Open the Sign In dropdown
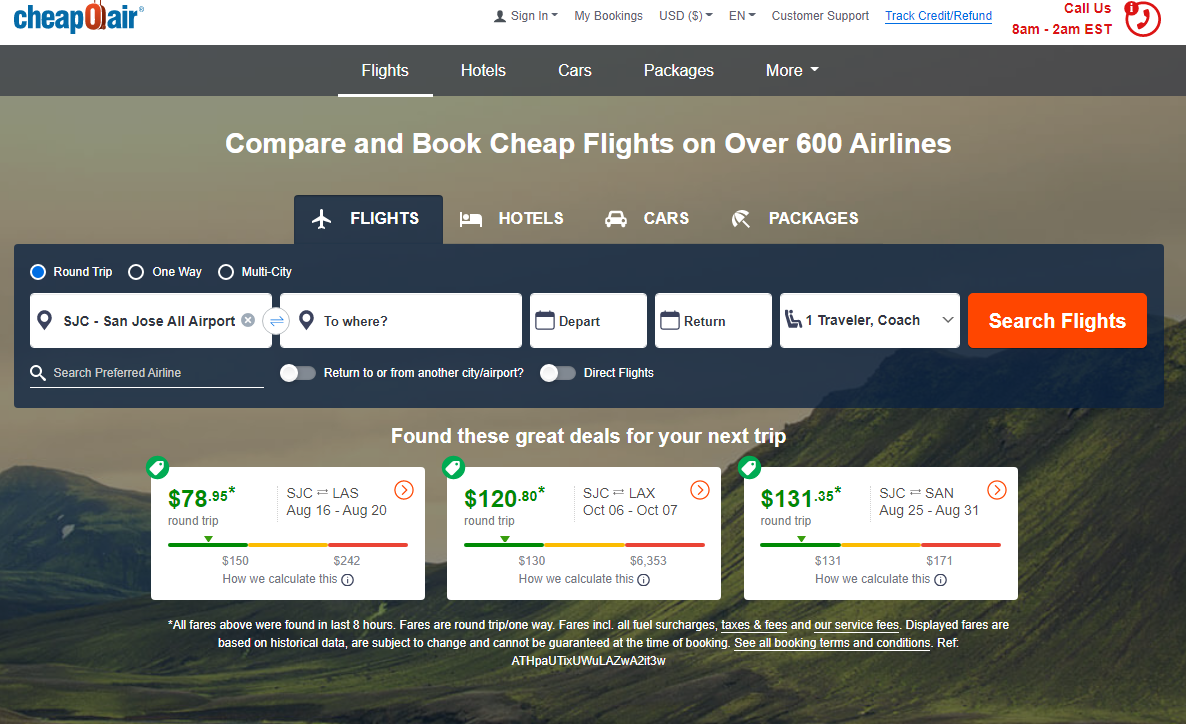 pos(526,16)
